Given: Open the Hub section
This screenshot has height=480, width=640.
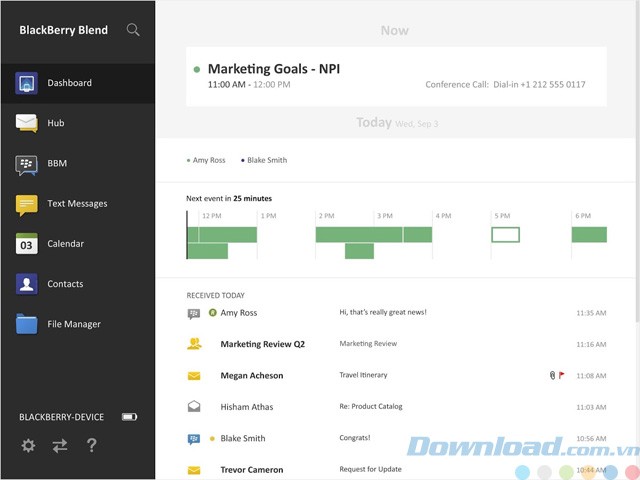Looking at the screenshot, I should click(77, 123).
